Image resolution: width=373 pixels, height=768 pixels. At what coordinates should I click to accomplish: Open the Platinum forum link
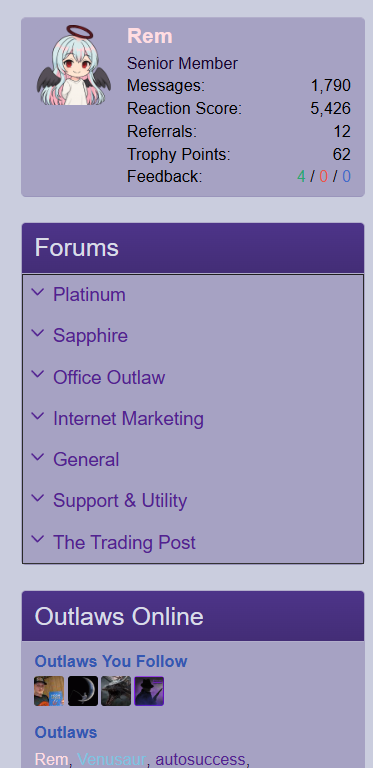click(x=89, y=294)
